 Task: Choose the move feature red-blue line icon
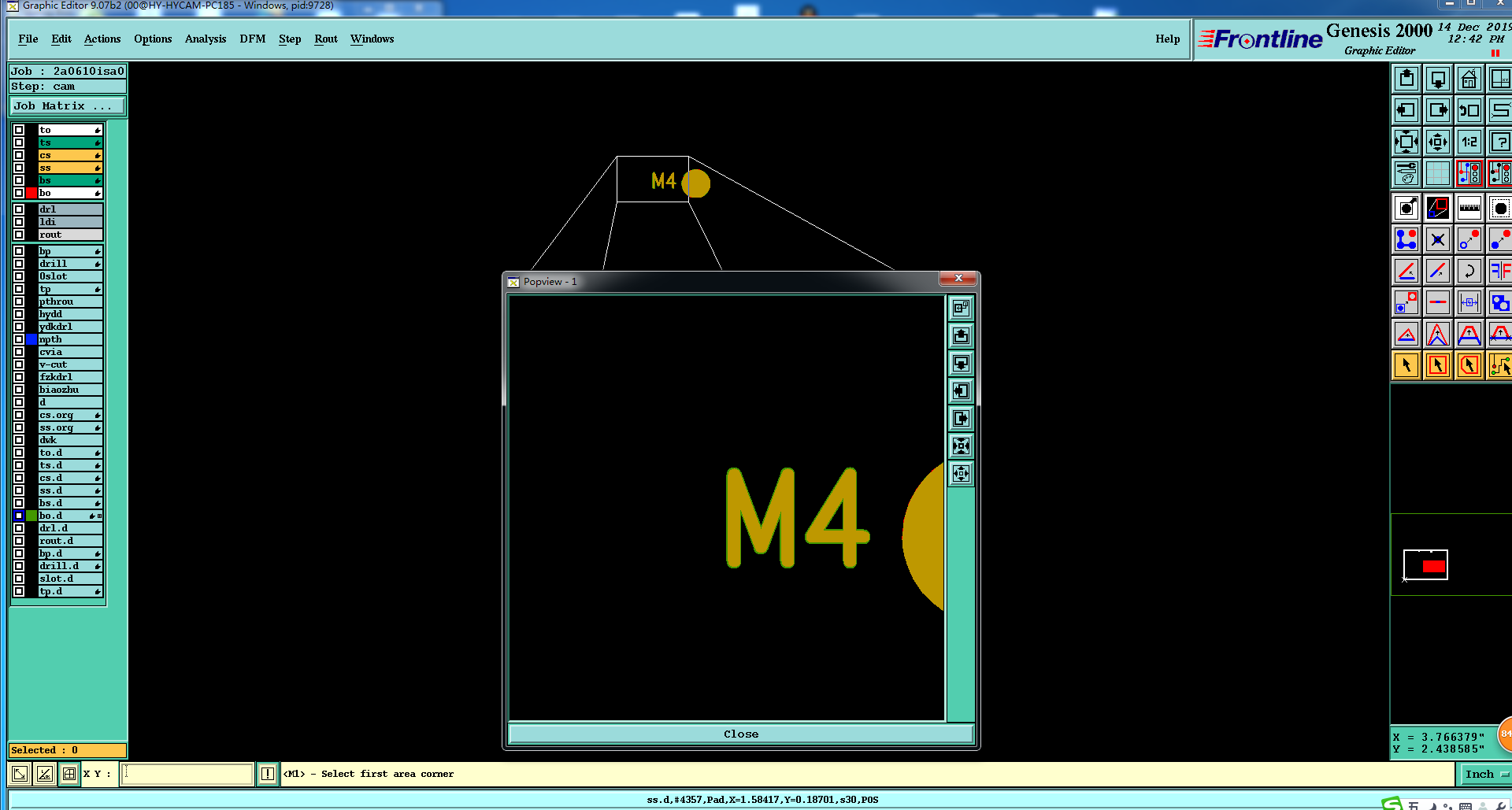click(1438, 271)
